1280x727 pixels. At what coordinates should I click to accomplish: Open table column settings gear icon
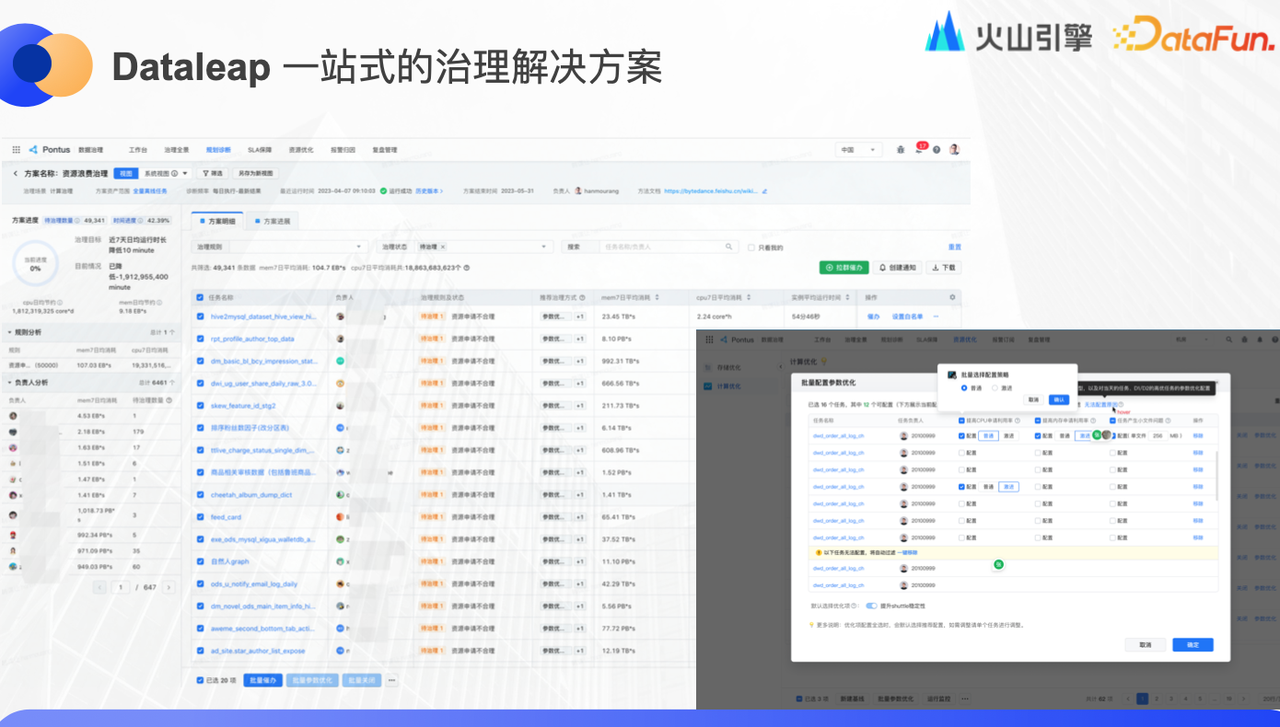[952, 297]
